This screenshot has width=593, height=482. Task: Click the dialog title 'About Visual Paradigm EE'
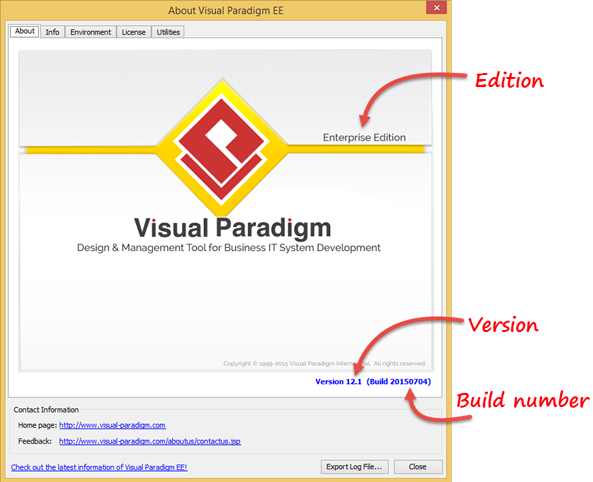point(226,11)
